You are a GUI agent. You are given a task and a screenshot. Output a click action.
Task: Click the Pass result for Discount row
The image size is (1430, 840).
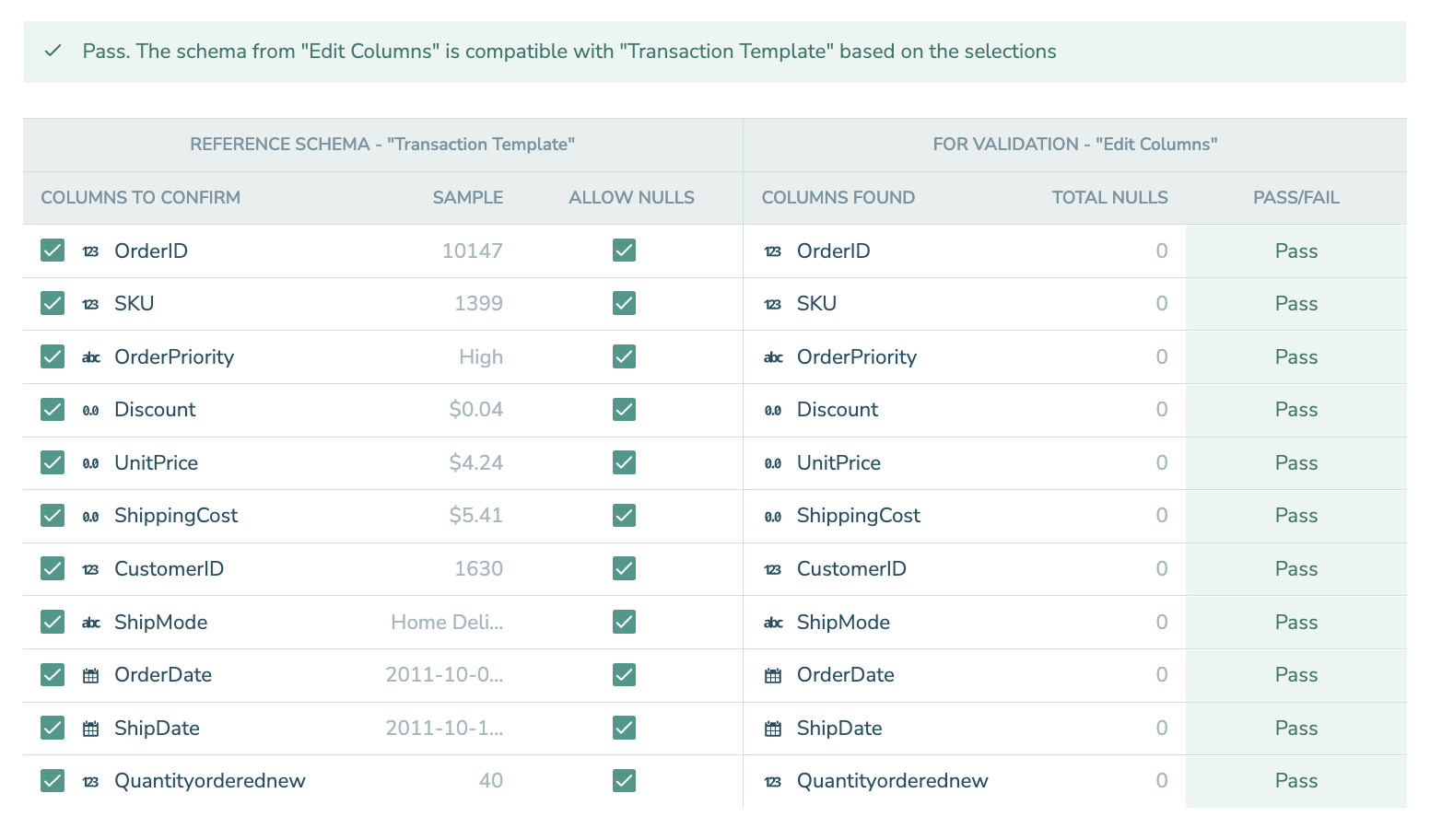point(1295,410)
